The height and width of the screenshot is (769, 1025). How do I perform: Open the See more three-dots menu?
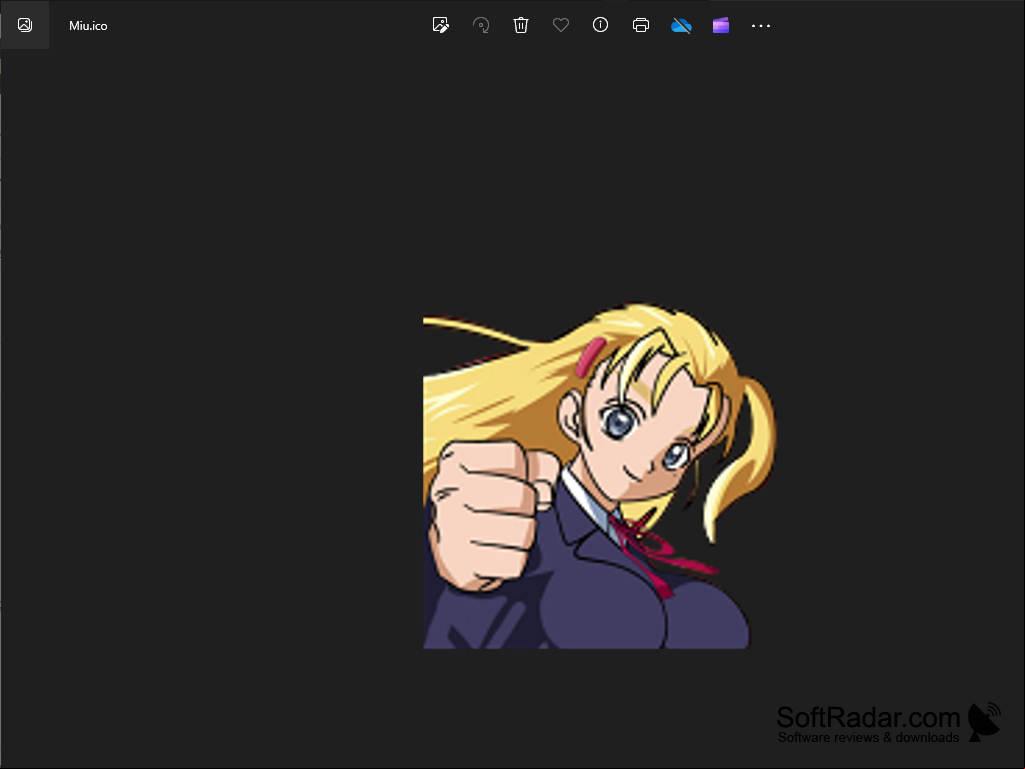(761, 26)
